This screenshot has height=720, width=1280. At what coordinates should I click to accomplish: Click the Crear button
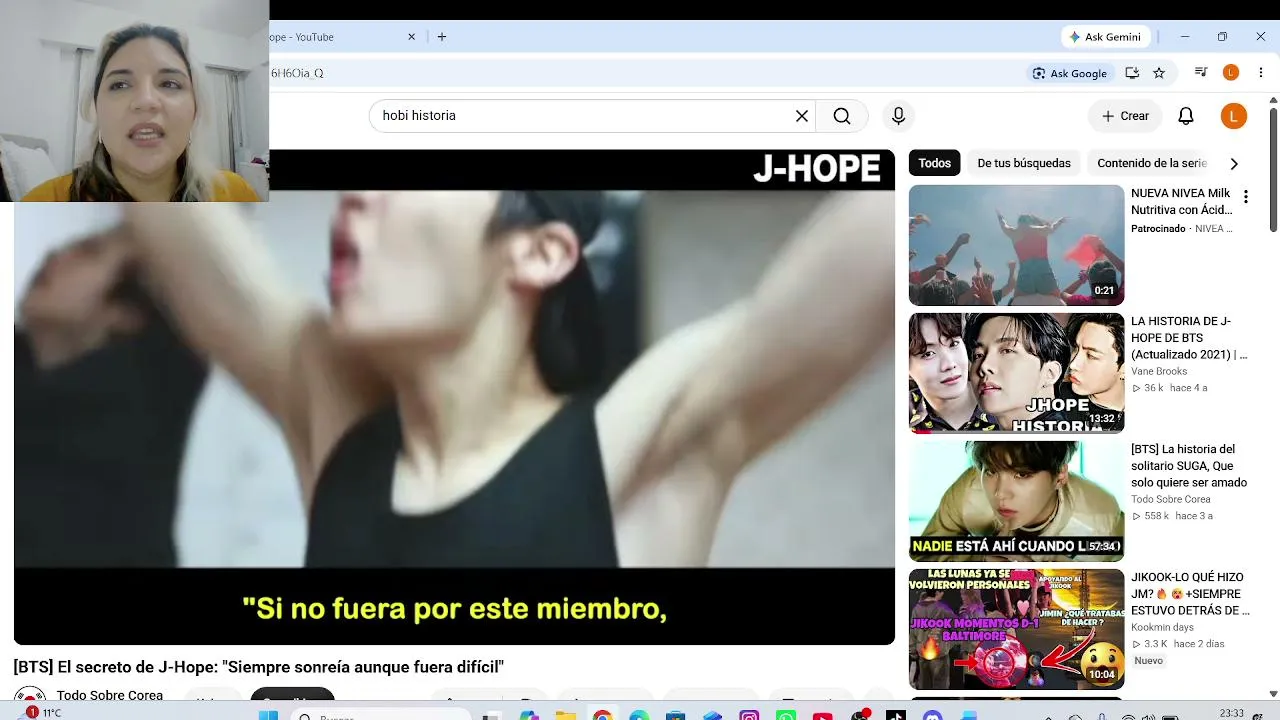click(x=1125, y=116)
